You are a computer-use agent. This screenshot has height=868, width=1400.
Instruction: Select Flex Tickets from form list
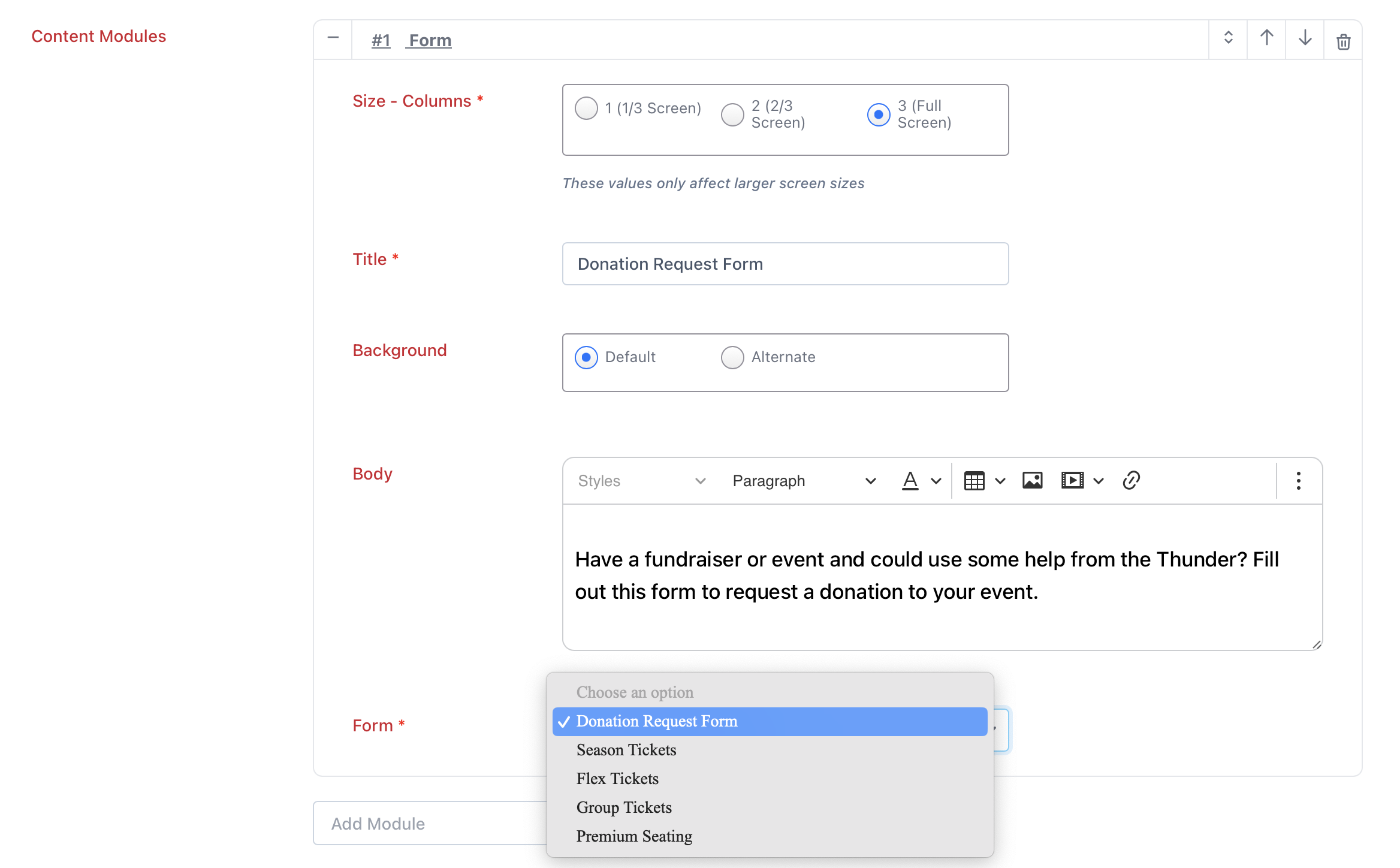click(x=770, y=779)
